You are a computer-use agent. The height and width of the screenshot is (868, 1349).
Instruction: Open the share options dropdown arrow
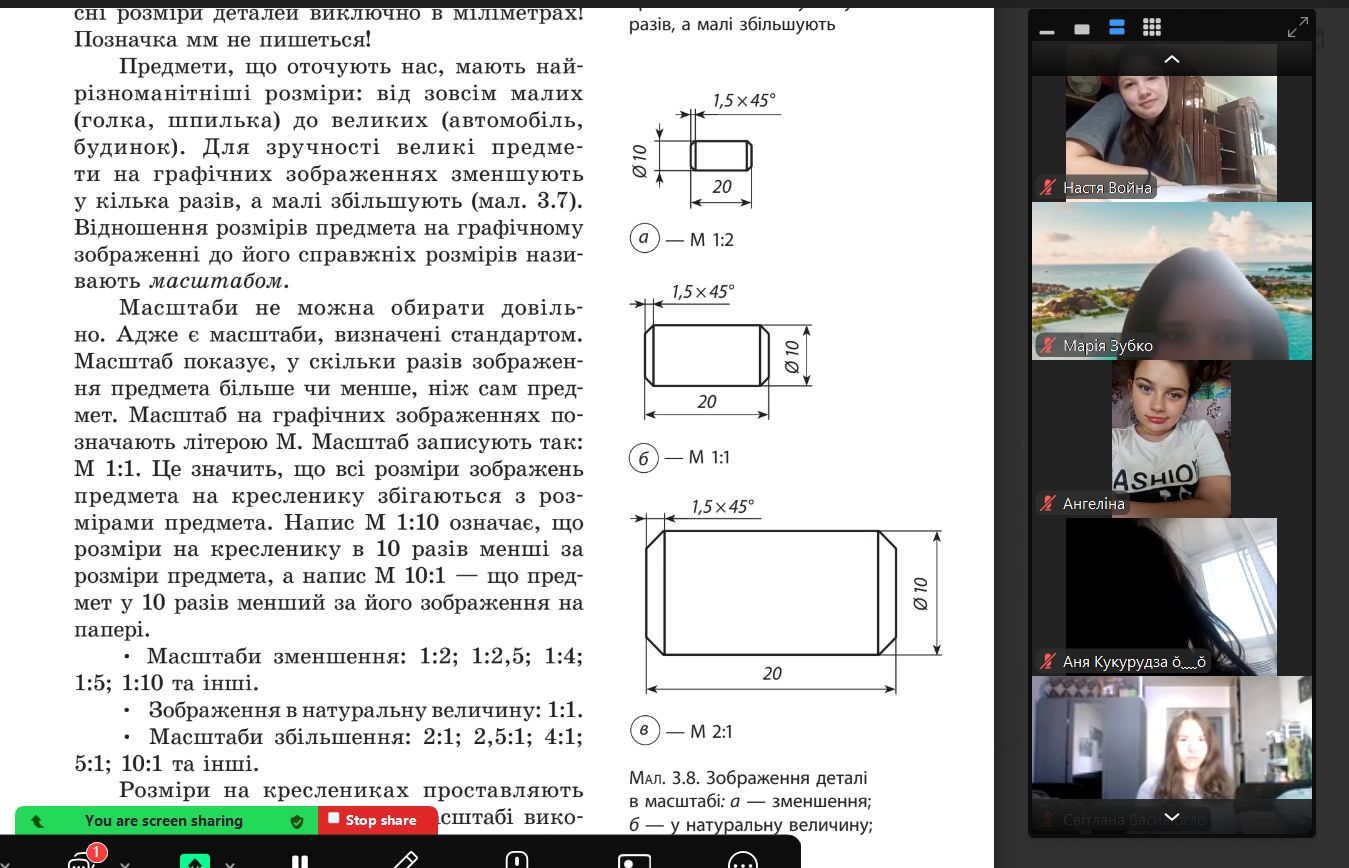point(230,864)
